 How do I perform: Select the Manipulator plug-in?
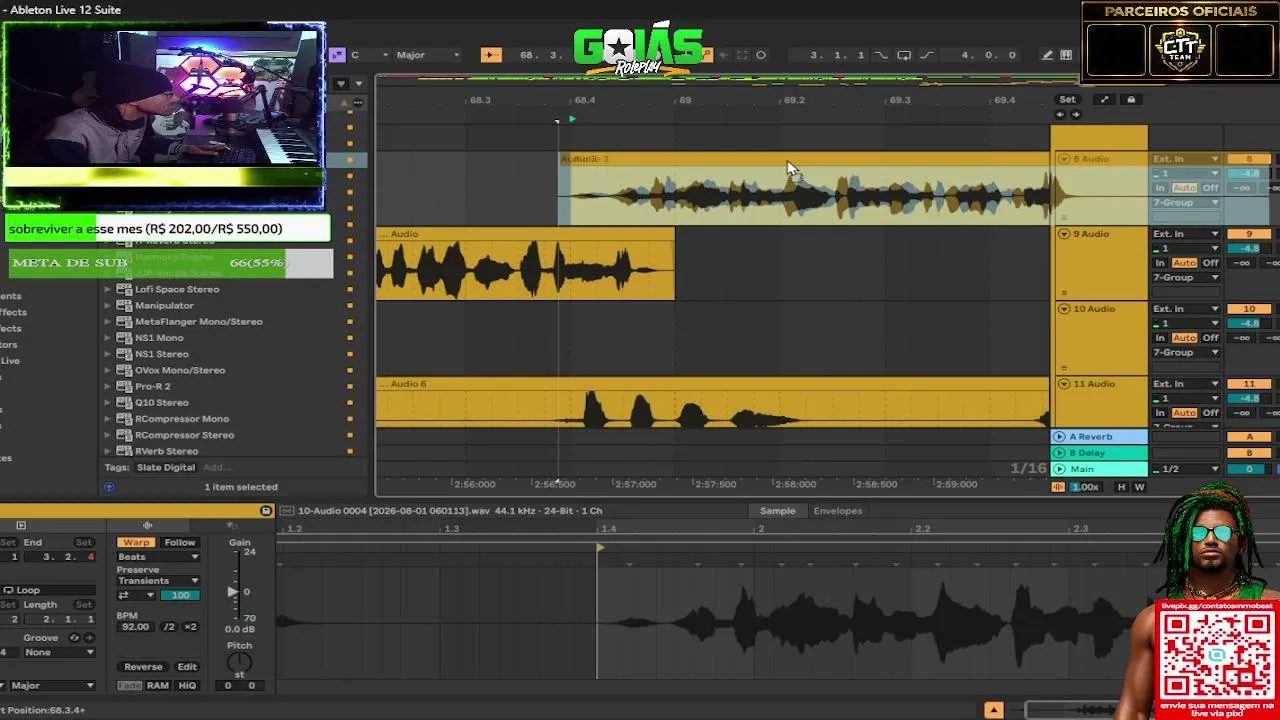pos(164,305)
